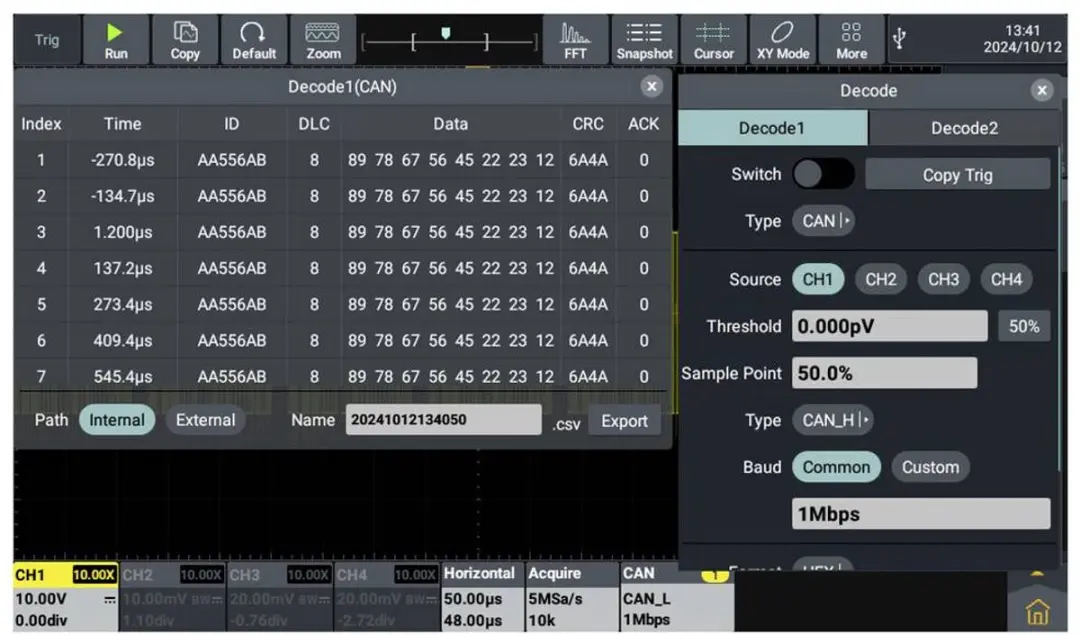Screen dimensions: 1080x635
Task: Open the Acquire settings panel
Action: click(x=571, y=596)
